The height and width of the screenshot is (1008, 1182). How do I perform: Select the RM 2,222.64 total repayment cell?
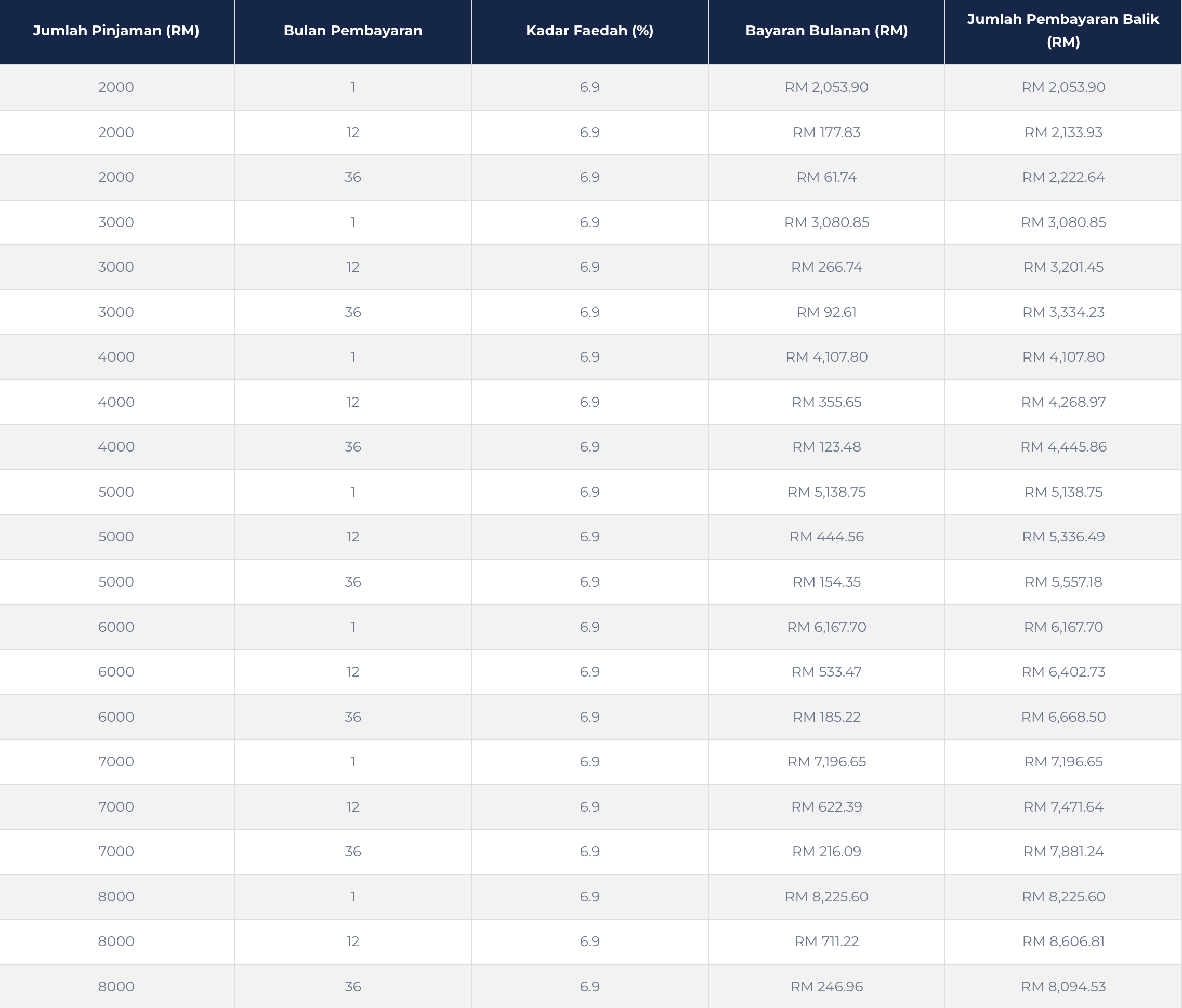[x=1063, y=177]
